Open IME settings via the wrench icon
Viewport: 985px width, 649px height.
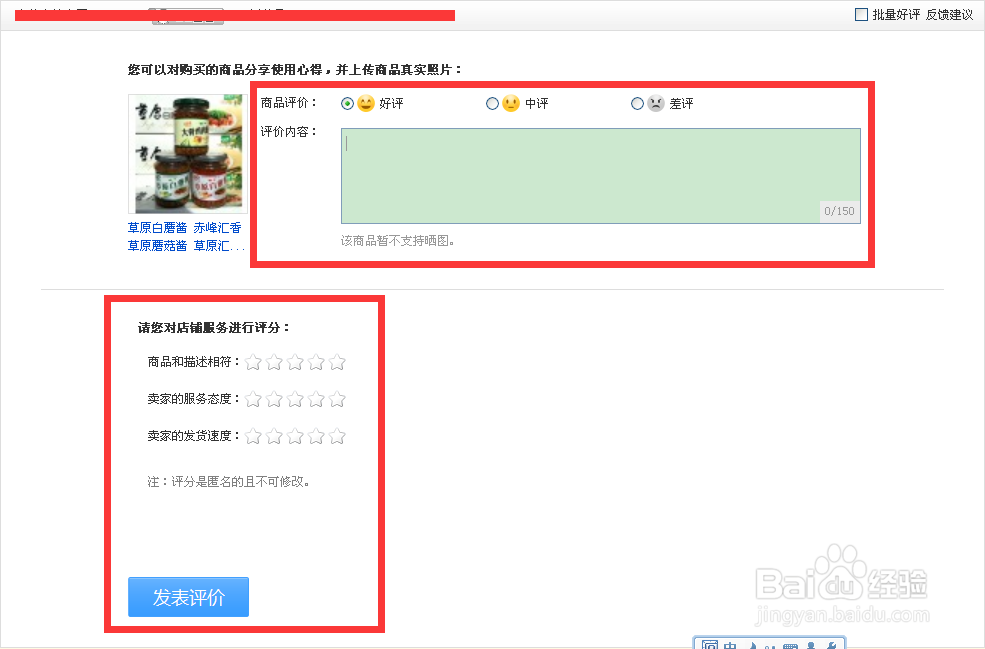[830, 646]
